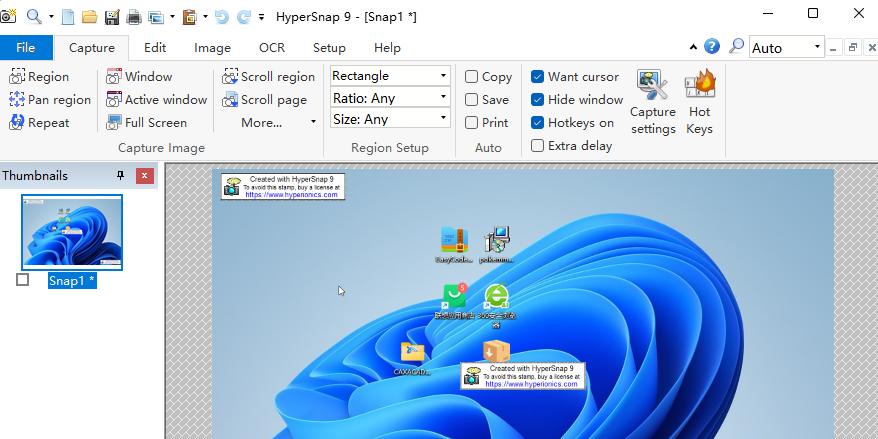Expand the More... capture options
The width and height of the screenshot is (878, 439).
(278, 123)
